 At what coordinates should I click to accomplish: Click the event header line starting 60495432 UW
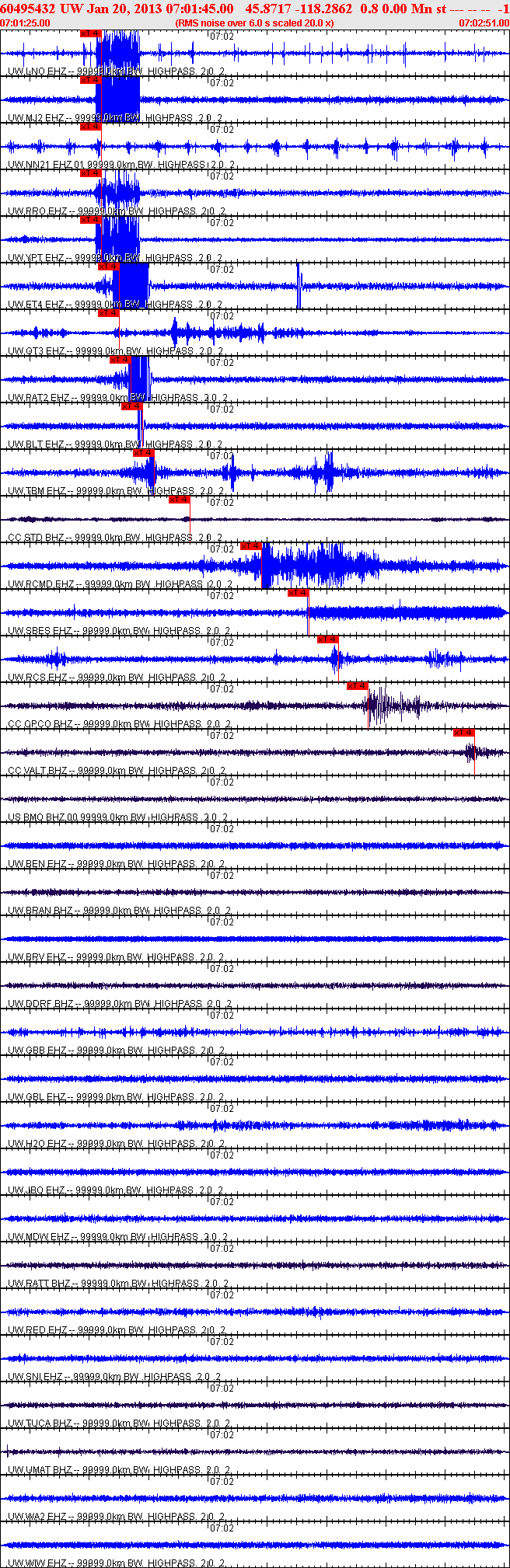click(x=255, y=9)
